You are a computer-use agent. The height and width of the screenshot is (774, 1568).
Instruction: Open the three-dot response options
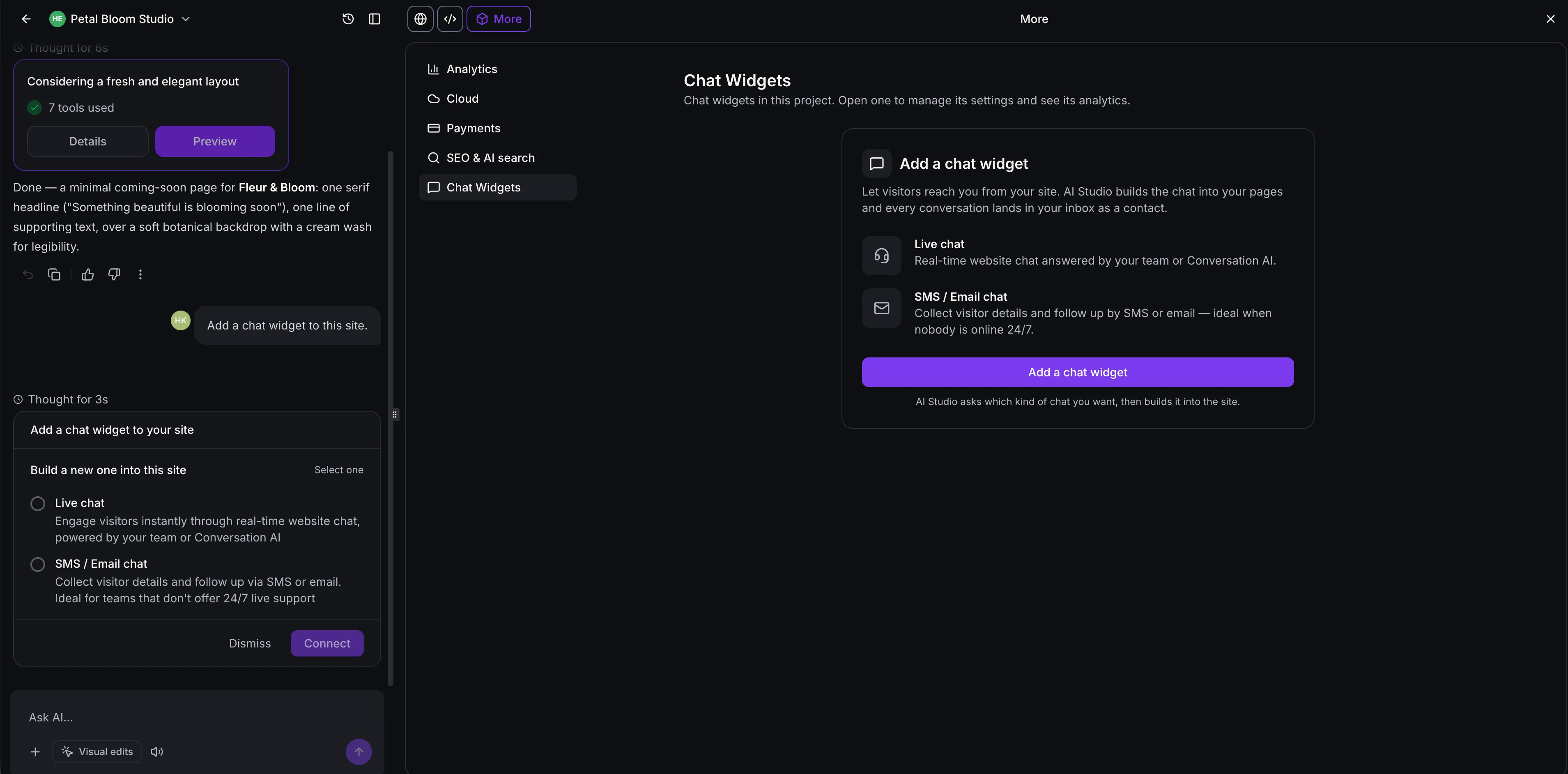click(140, 275)
